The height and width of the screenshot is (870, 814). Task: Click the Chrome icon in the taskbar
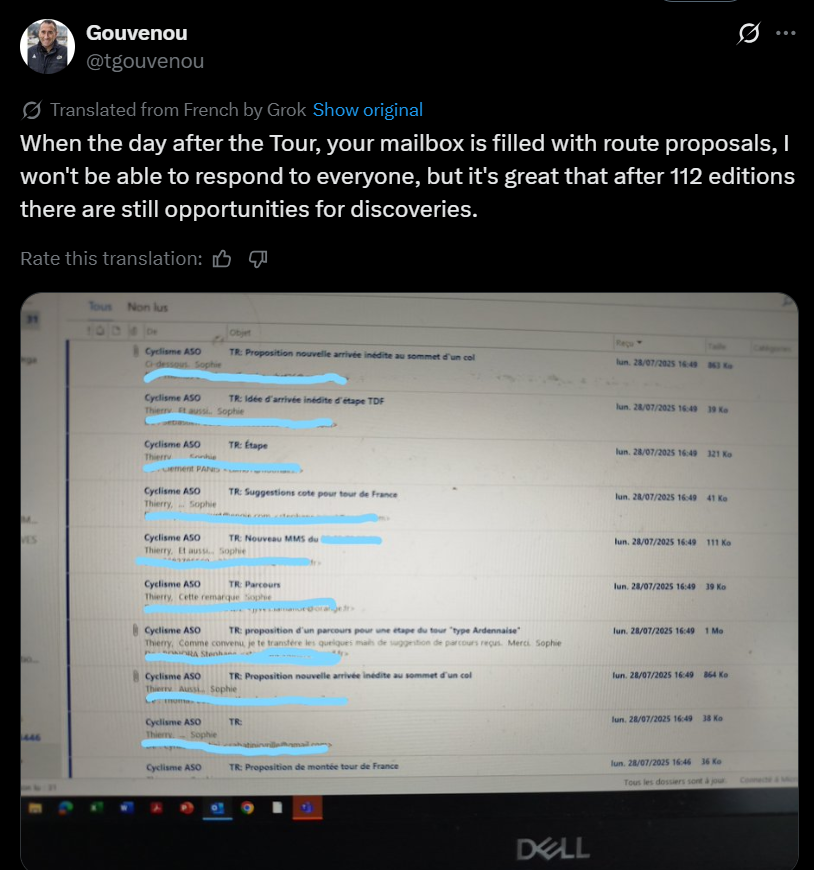tap(247, 807)
